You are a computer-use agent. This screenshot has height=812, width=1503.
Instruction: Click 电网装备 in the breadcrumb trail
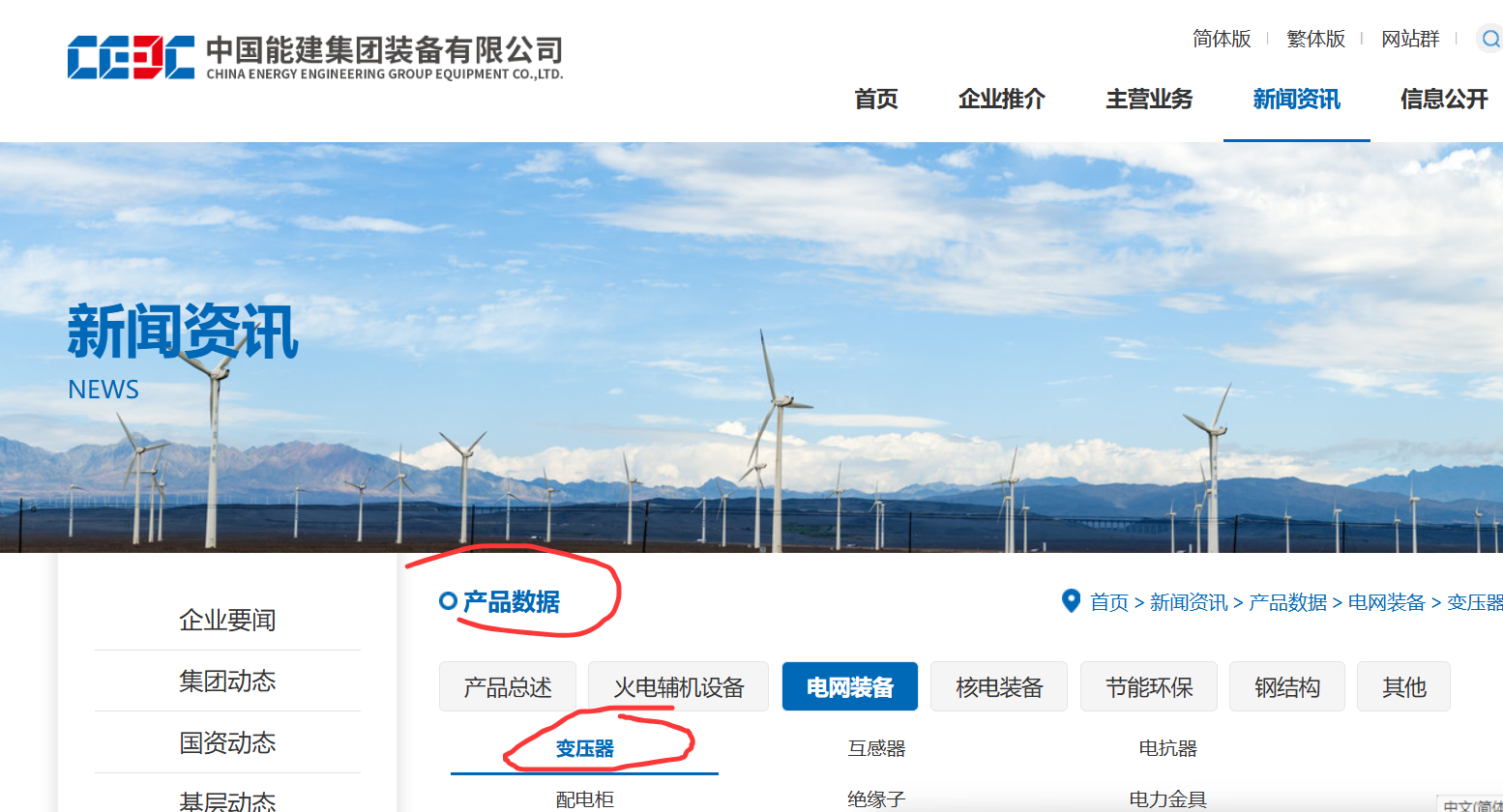[x=1387, y=602]
